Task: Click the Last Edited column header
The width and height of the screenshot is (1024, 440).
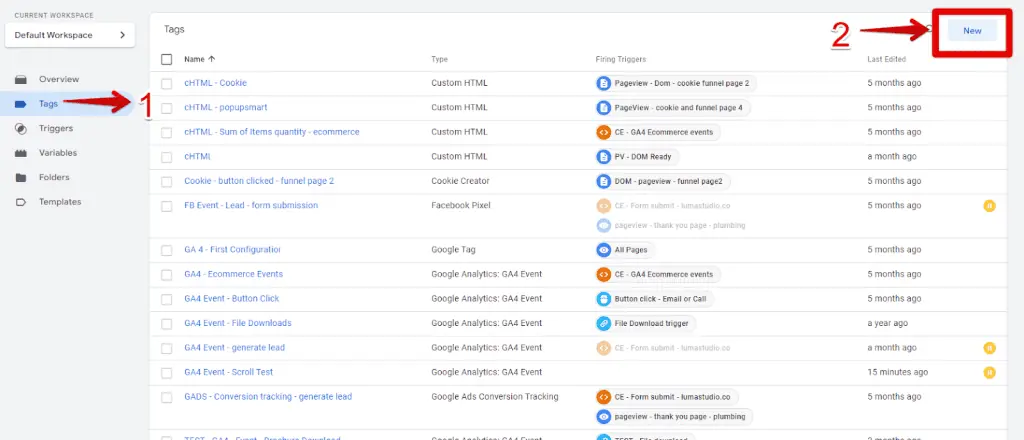Action: pos(888,59)
